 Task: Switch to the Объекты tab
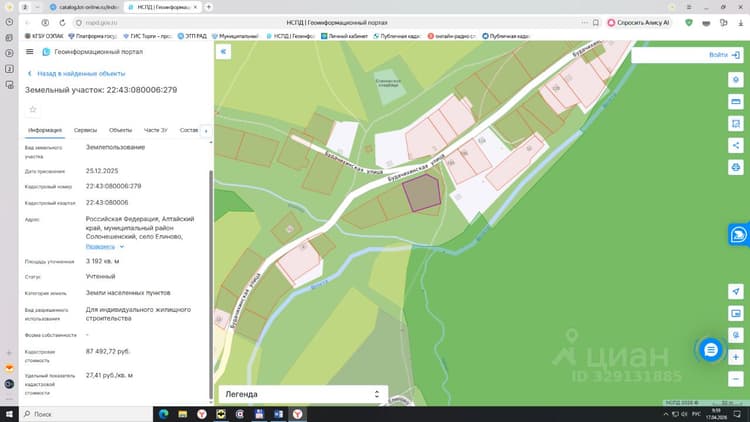tap(120, 130)
